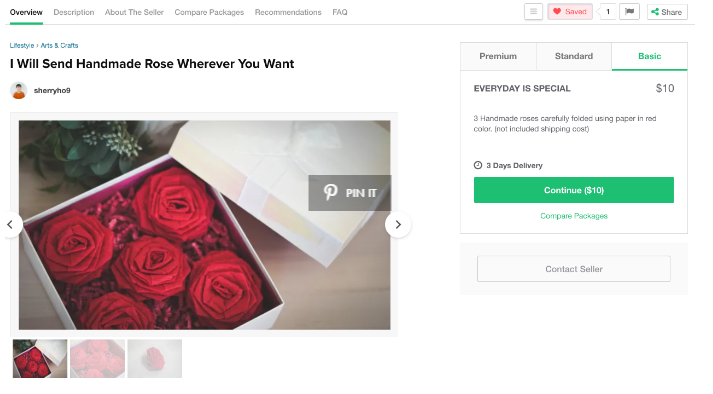Click the Continue ($10) button
This screenshot has width=713, height=394.
(574, 190)
